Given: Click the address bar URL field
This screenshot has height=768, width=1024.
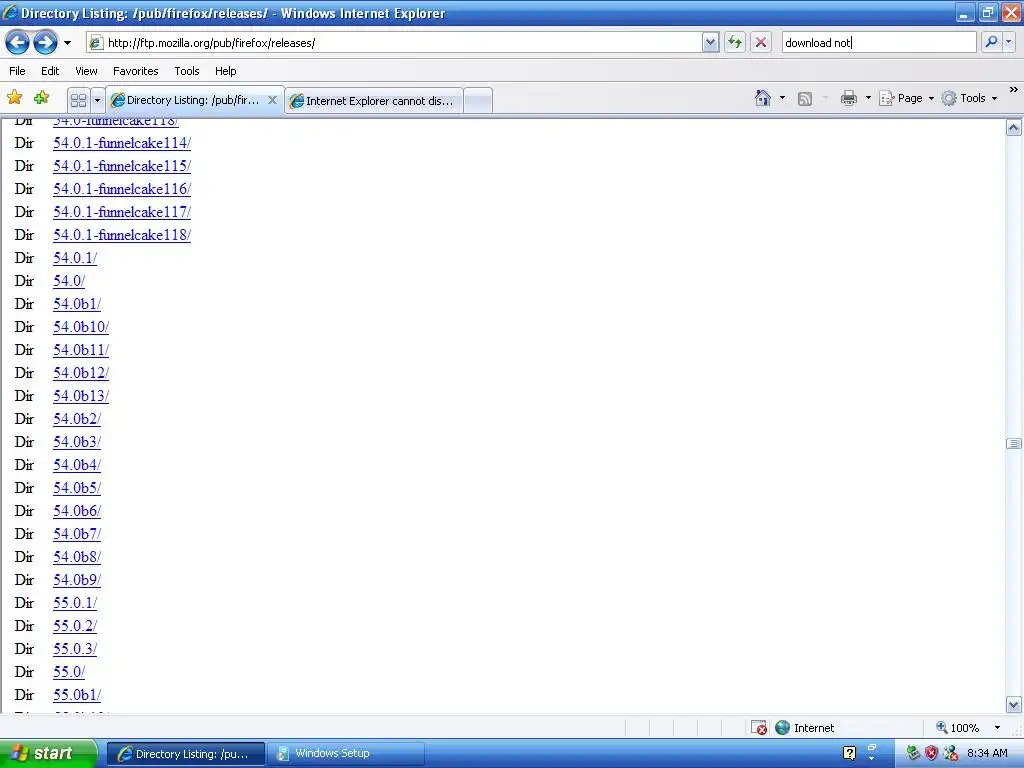Looking at the screenshot, I should pos(394,43).
